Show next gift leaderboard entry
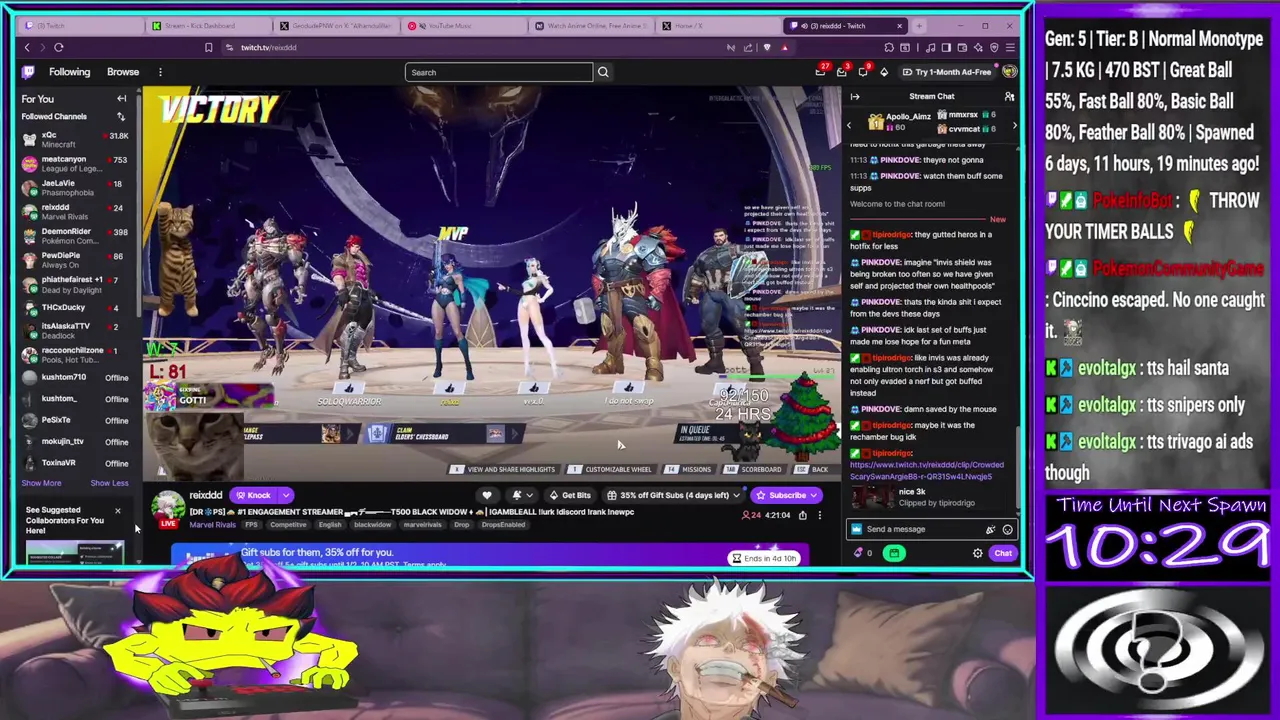Image resolution: width=1280 pixels, height=720 pixels. pyautogui.click(x=1014, y=125)
